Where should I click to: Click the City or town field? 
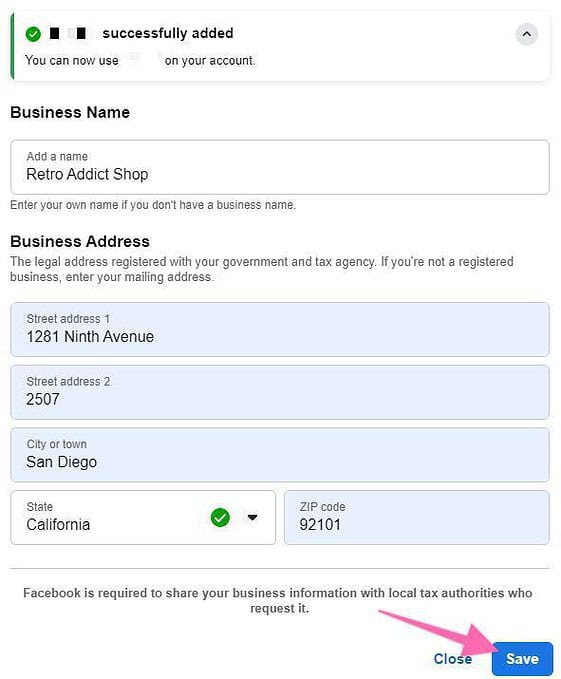pyautogui.click(x=280, y=455)
